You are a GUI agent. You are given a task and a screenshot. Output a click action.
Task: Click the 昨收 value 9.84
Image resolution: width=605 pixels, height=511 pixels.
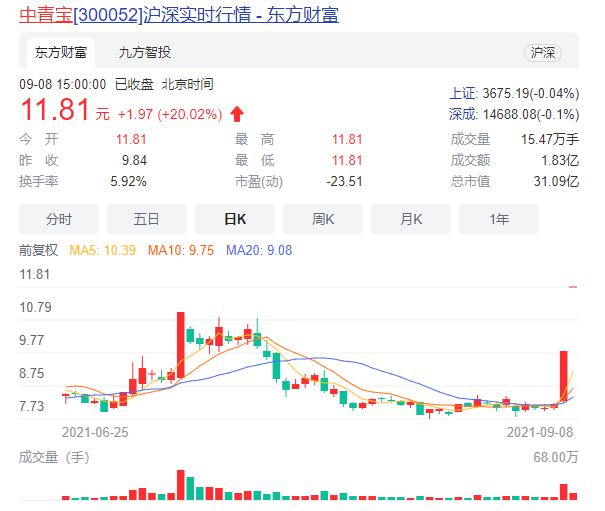(134, 160)
